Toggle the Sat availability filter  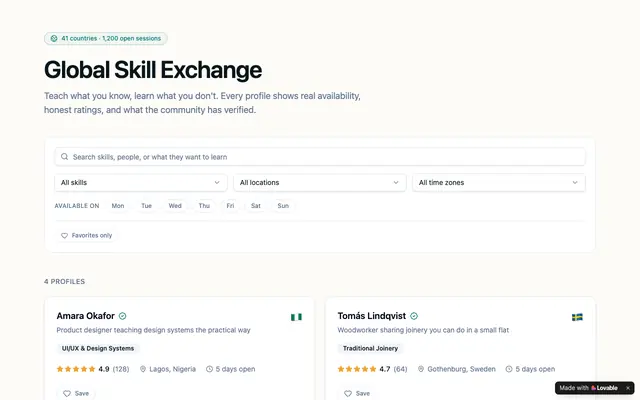click(x=256, y=206)
